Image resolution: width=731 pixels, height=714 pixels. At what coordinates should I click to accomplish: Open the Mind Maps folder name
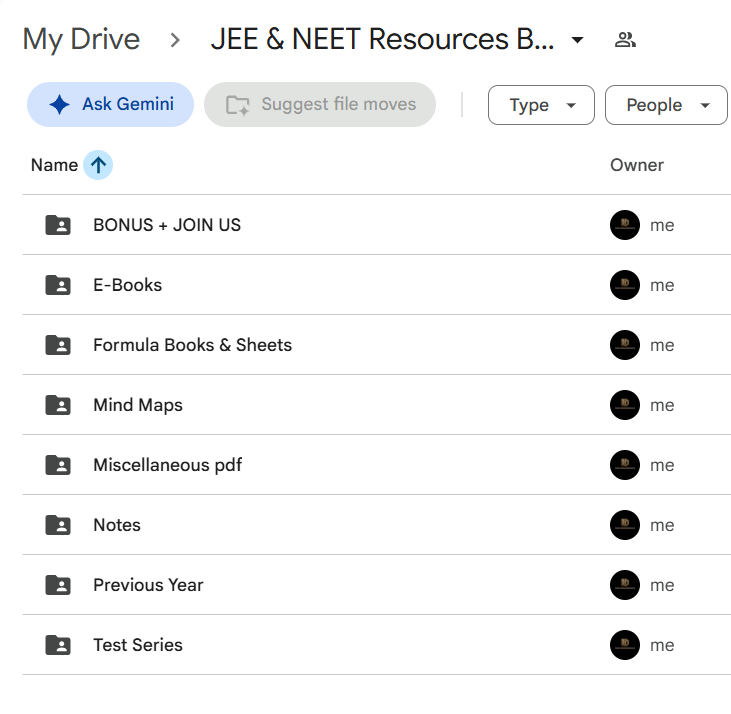tap(138, 405)
